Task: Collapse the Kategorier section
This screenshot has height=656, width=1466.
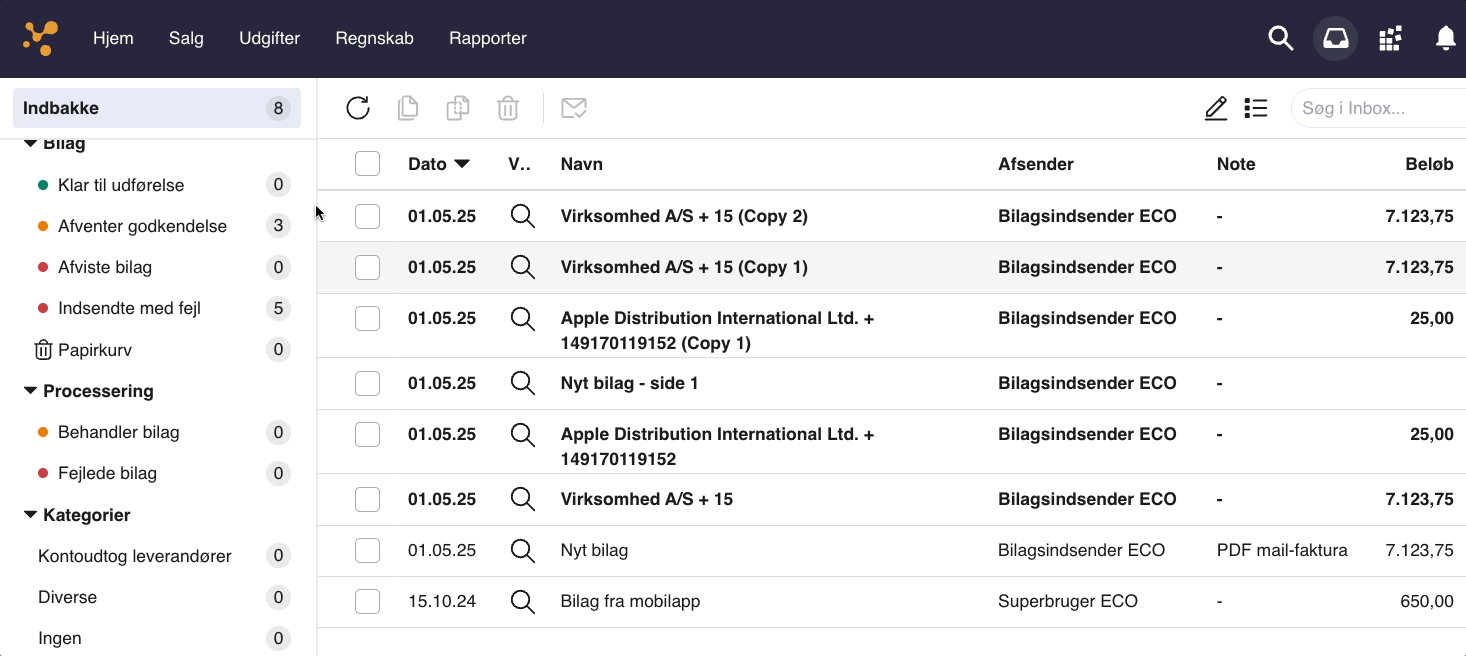Action: (30, 515)
